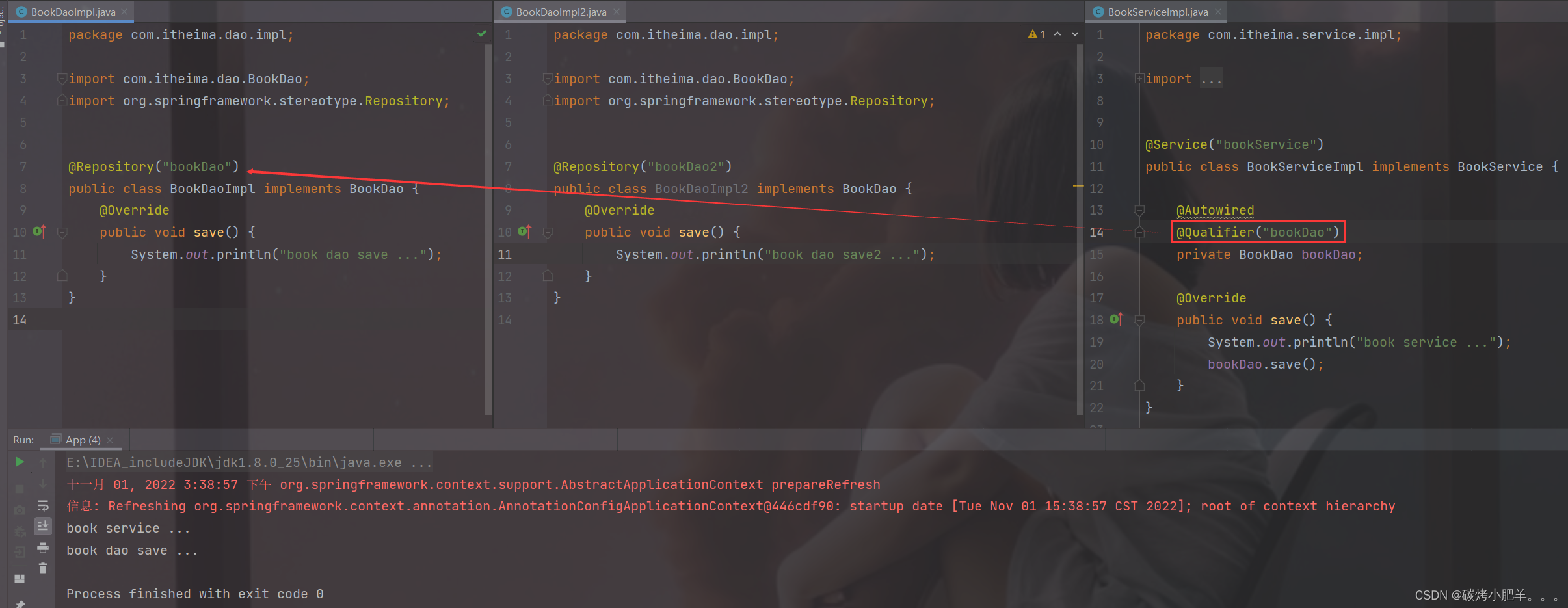Click the class icon on BookDaoImpl.java tab
This screenshot has height=608, width=1568.
pyautogui.click(x=21, y=12)
